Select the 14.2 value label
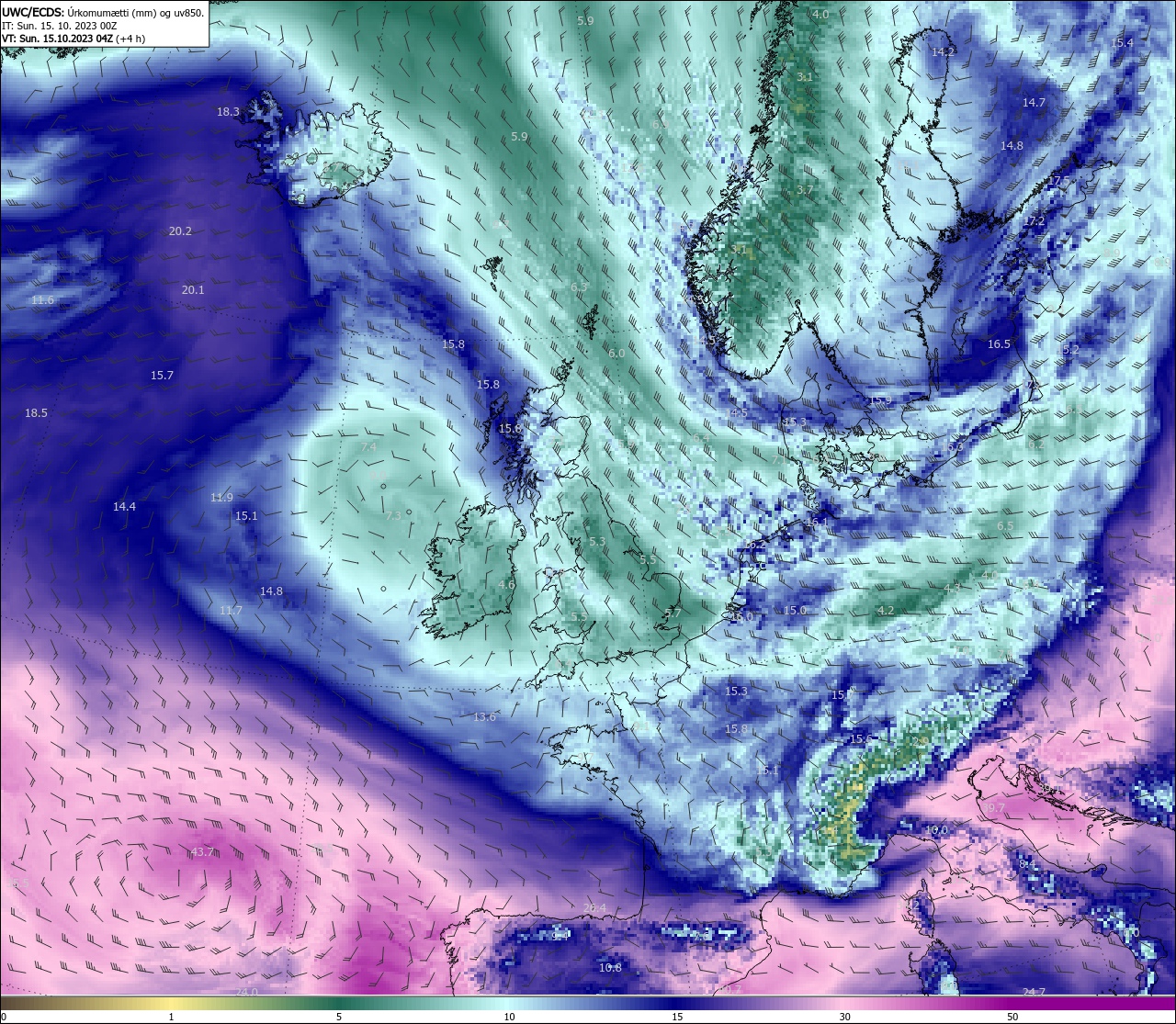The image size is (1176, 1024). [x=943, y=52]
